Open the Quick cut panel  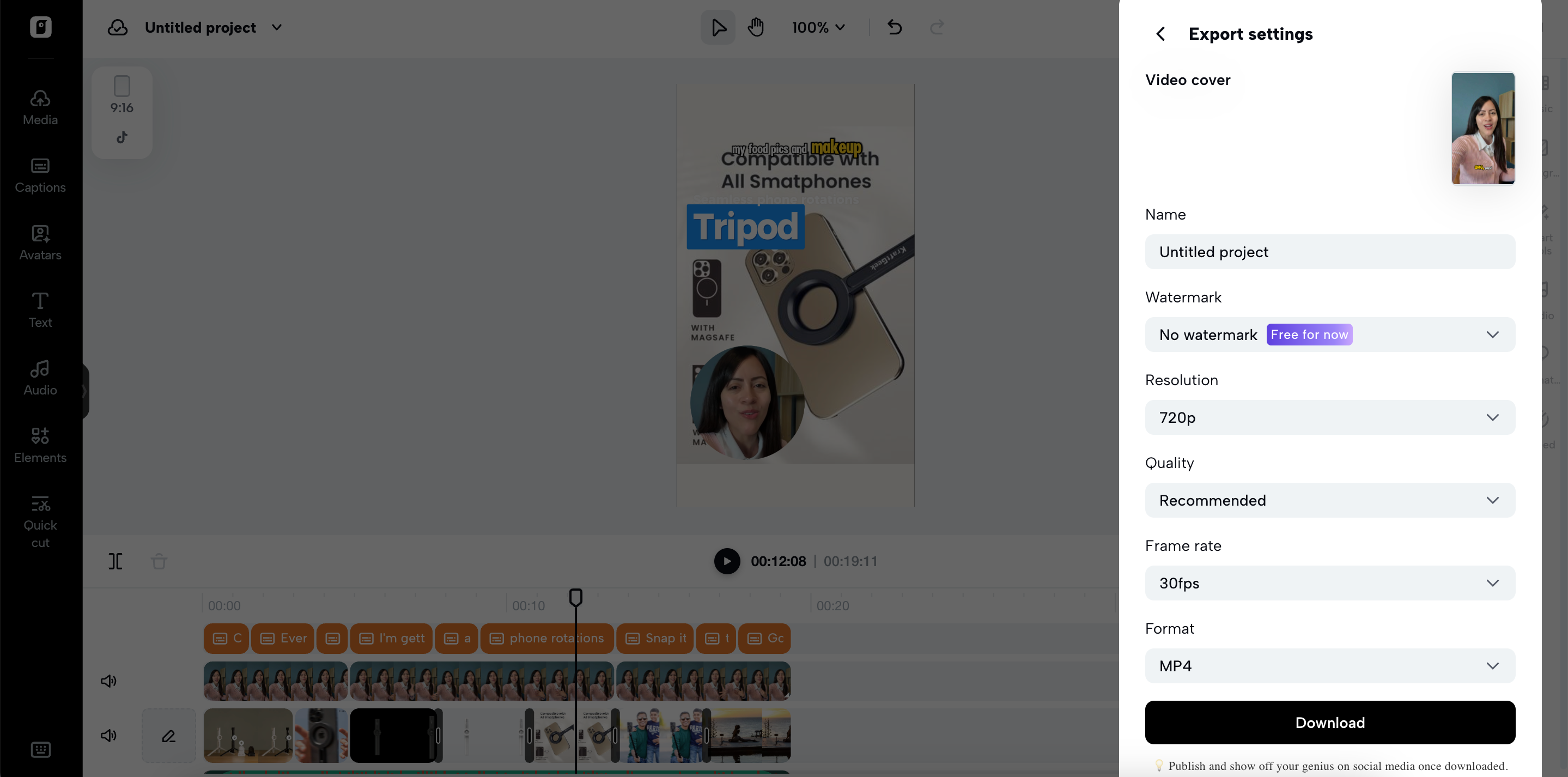coord(40,522)
